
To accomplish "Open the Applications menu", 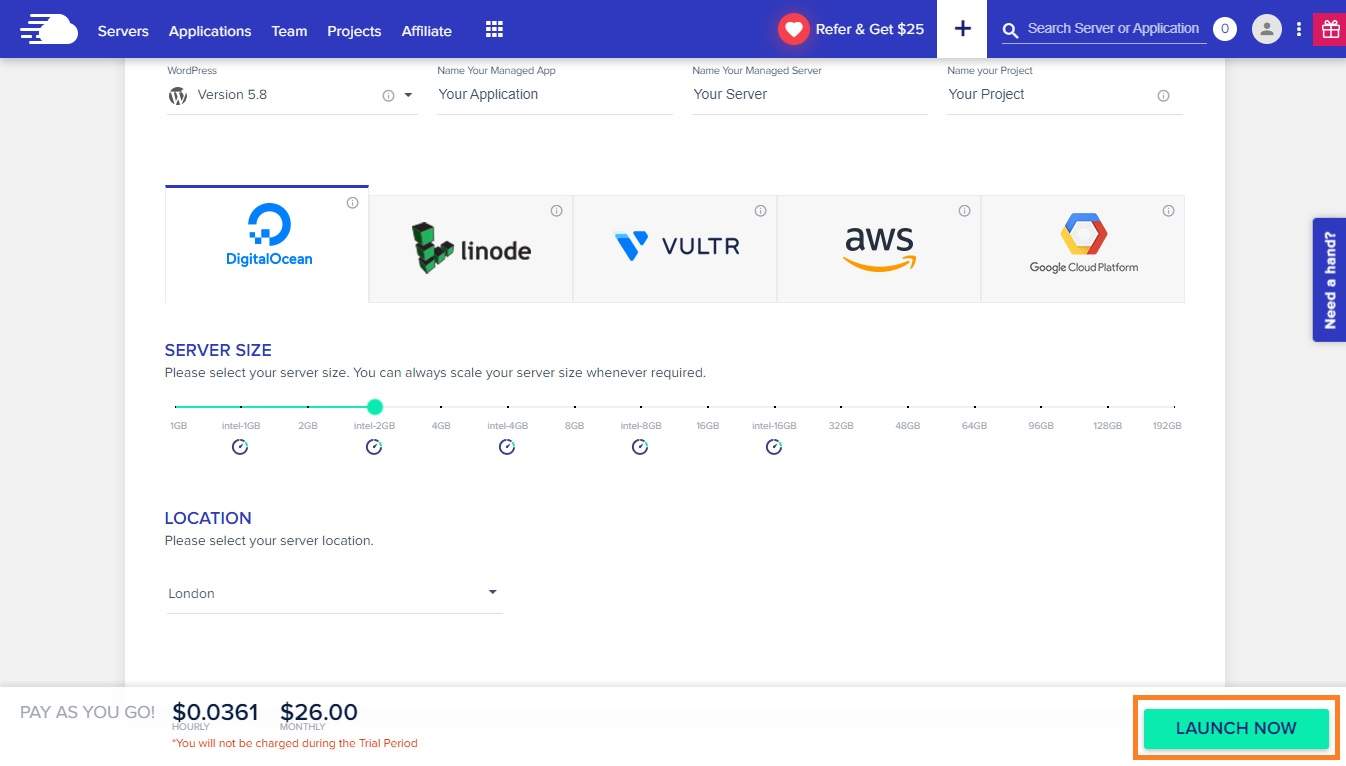I will [210, 31].
